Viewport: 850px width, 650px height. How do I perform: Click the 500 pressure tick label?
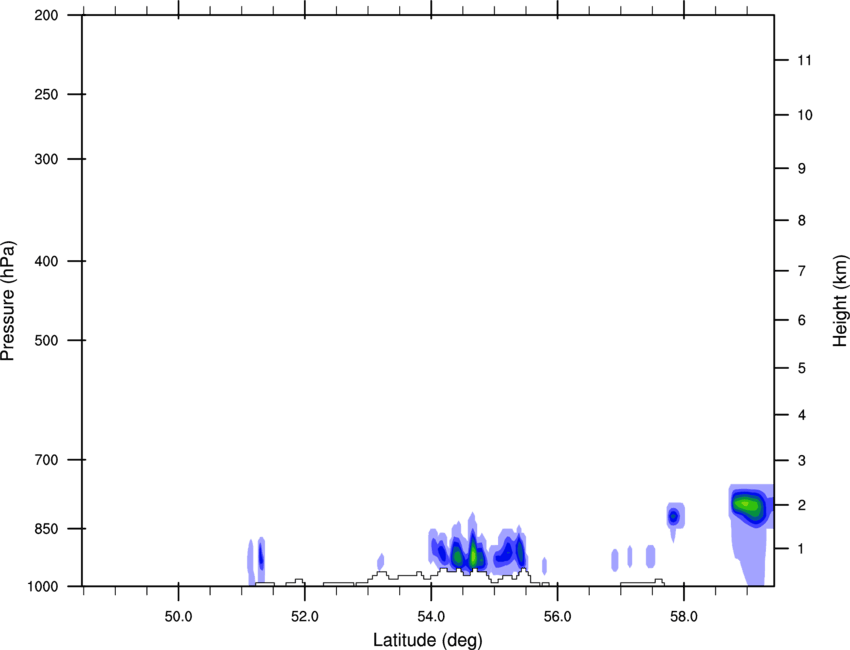(46, 340)
